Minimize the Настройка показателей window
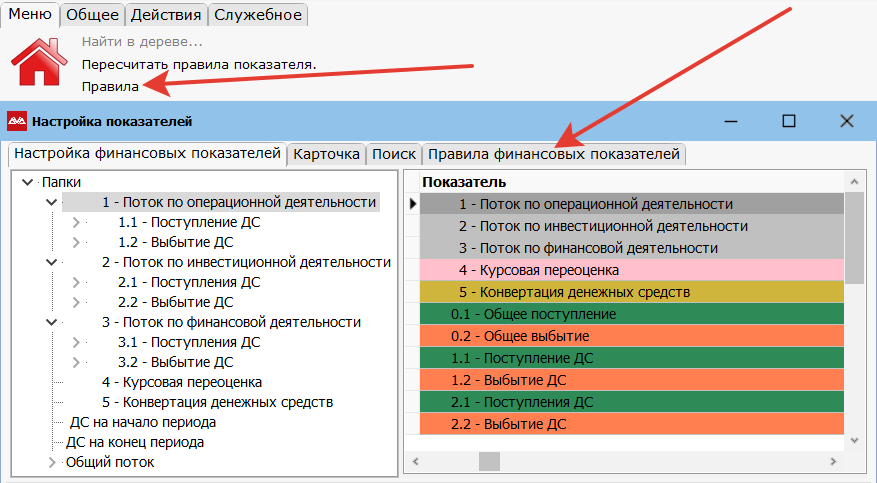 pyautogui.click(x=731, y=121)
